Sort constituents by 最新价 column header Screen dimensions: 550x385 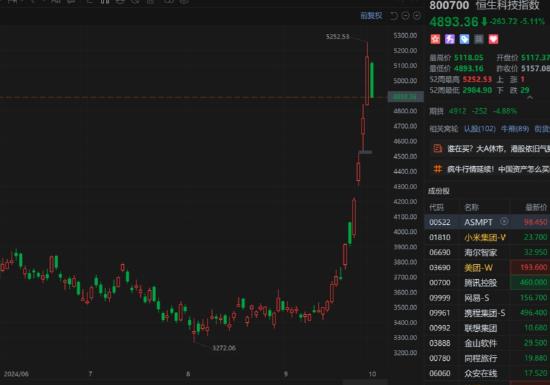(536, 207)
